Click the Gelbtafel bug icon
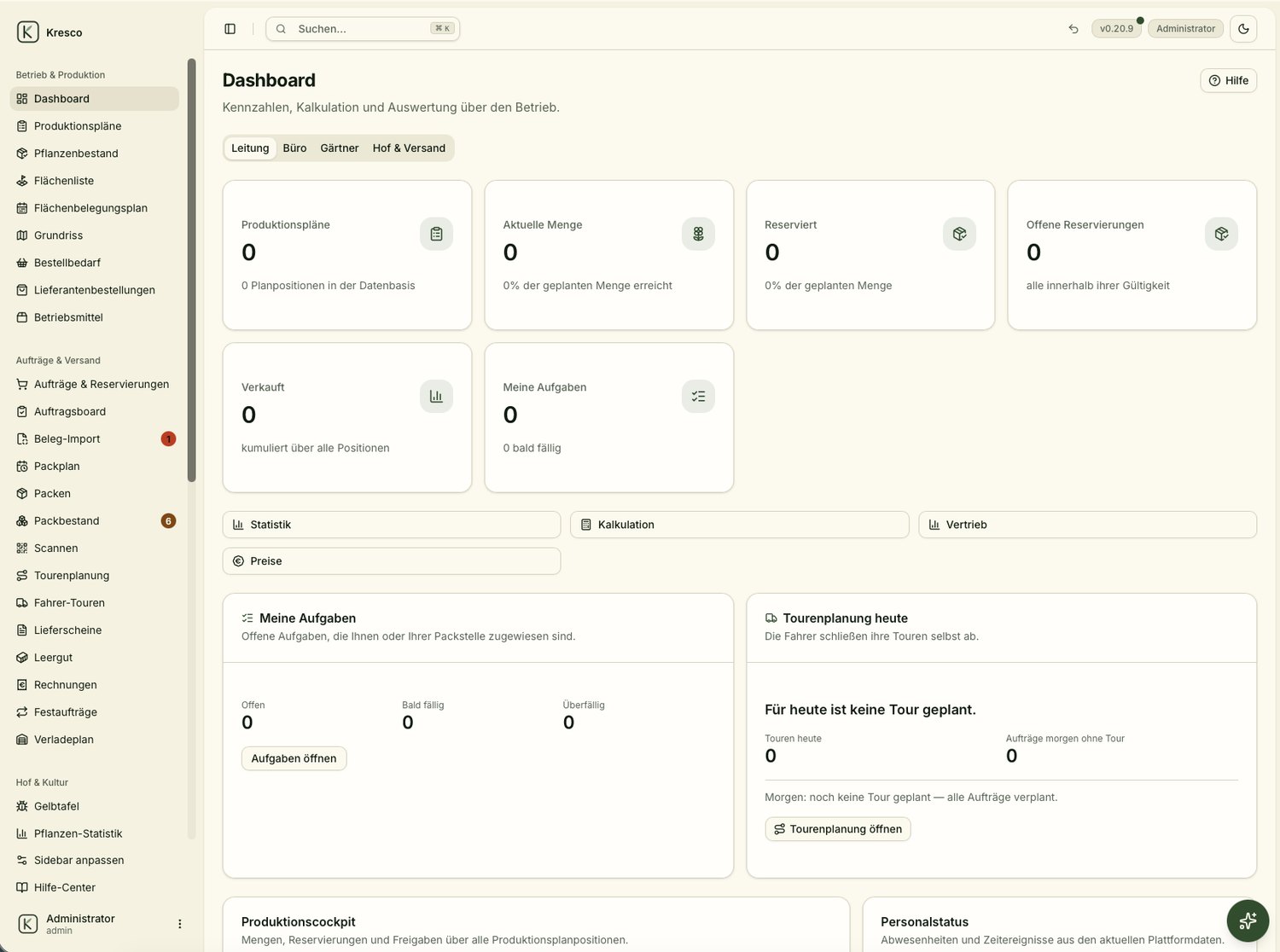Viewport: 1280px width, 952px height. (x=22, y=806)
